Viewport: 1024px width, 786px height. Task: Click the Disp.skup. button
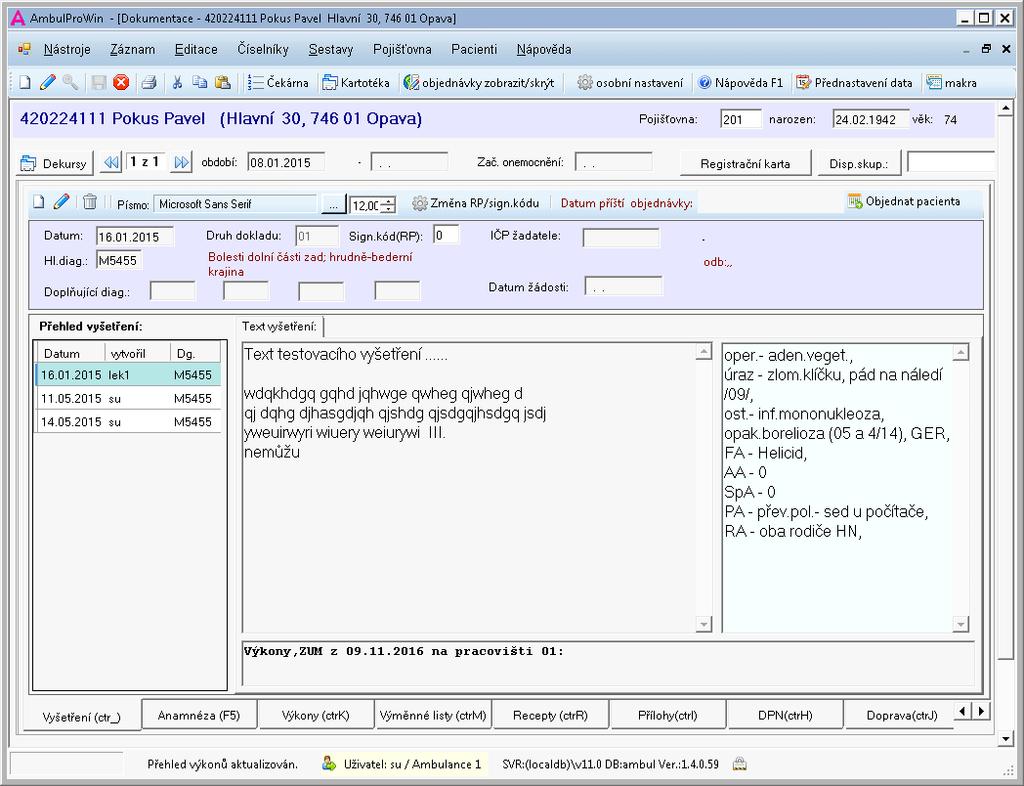(859, 163)
